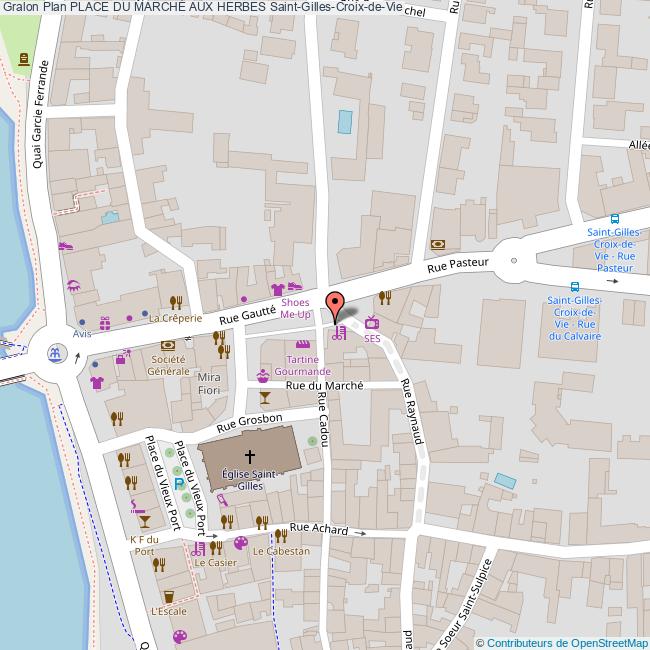Click the L'Escale café cup icon

[x=169, y=596]
